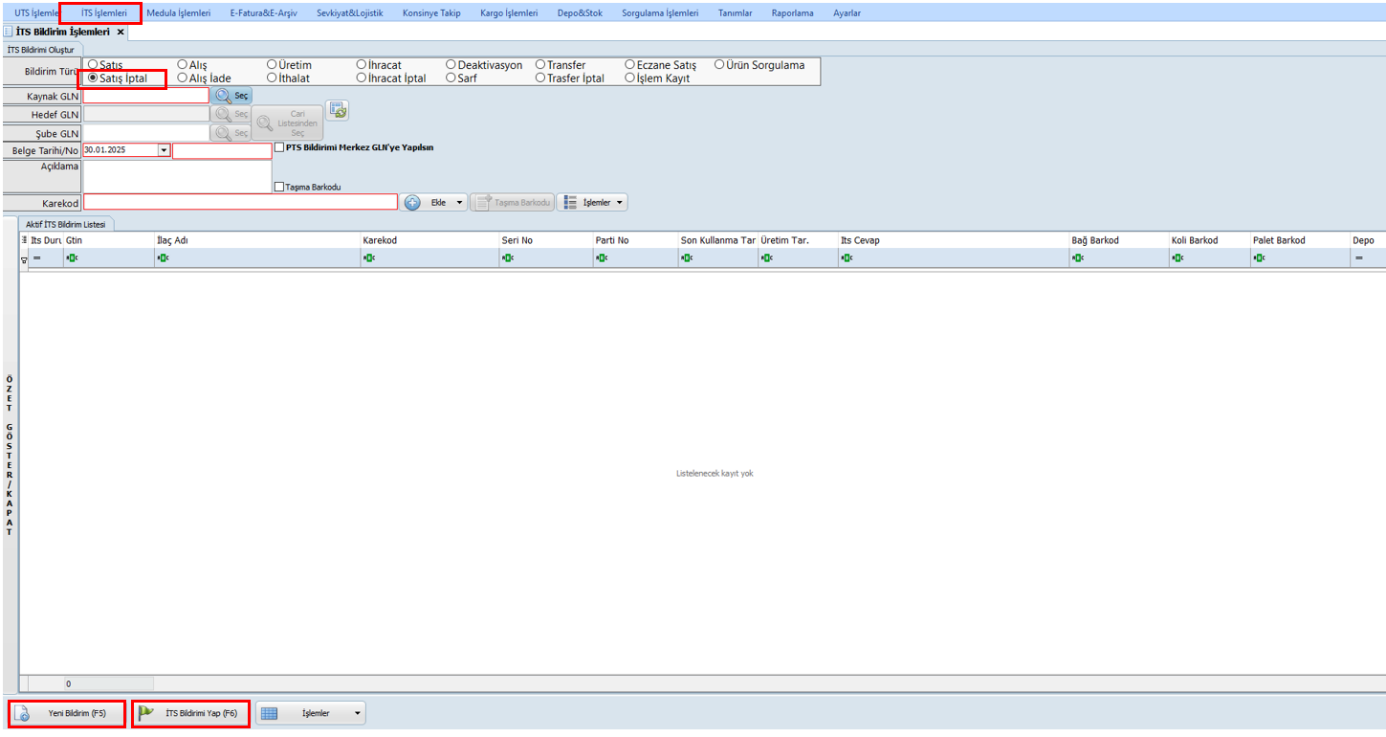Click the refresh list icon beside Cari Listesinden Seç

click(x=337, y=111)
